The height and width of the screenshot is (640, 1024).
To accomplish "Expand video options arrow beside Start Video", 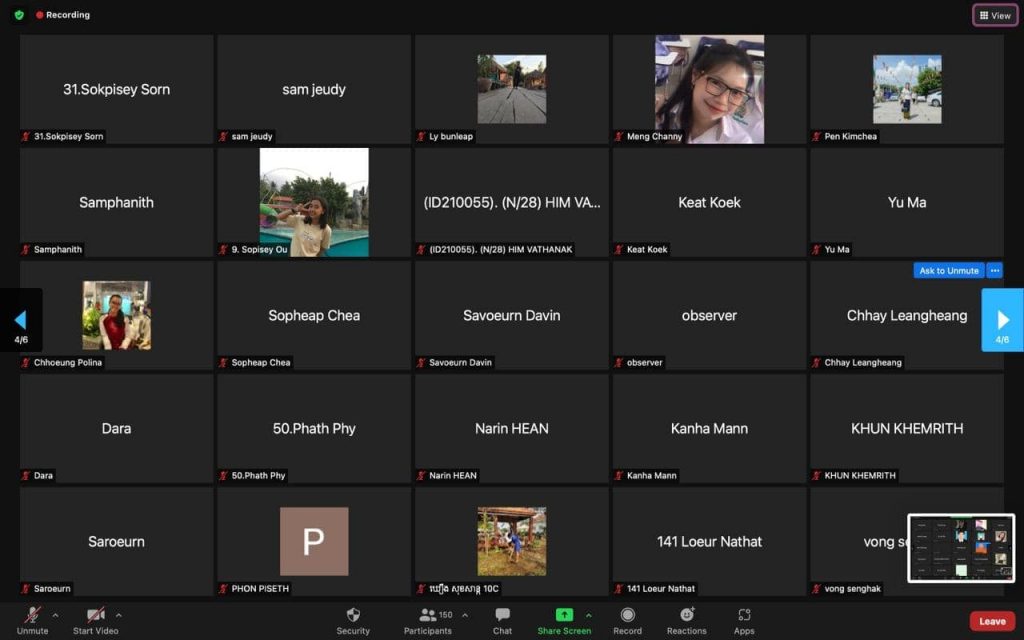I will click(x=119, y=615).
